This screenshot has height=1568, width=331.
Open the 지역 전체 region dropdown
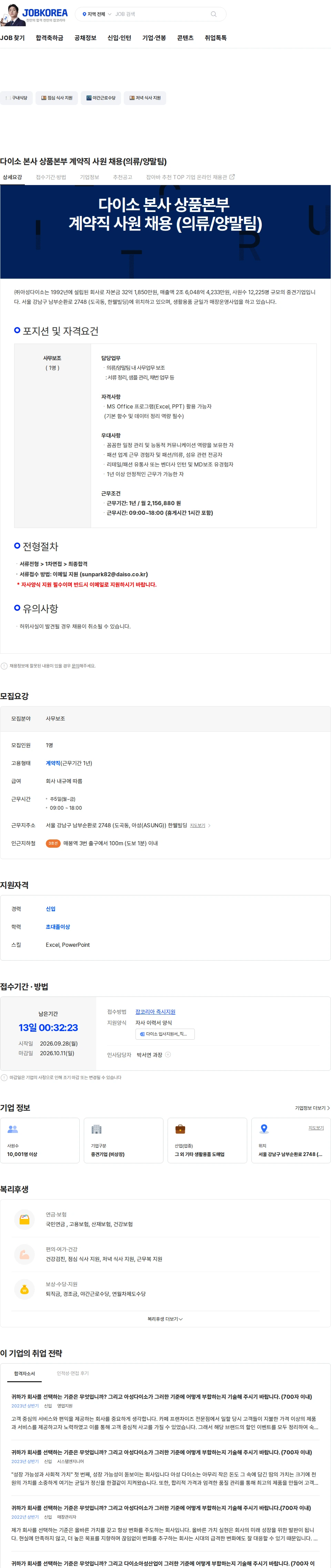coord(97,14)
